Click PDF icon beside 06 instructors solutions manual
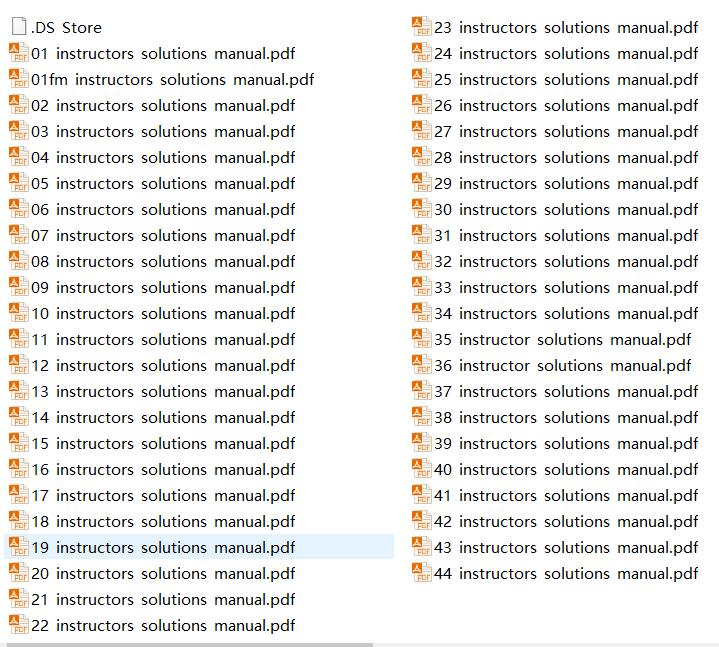The image size is (719, 647). 19,208
